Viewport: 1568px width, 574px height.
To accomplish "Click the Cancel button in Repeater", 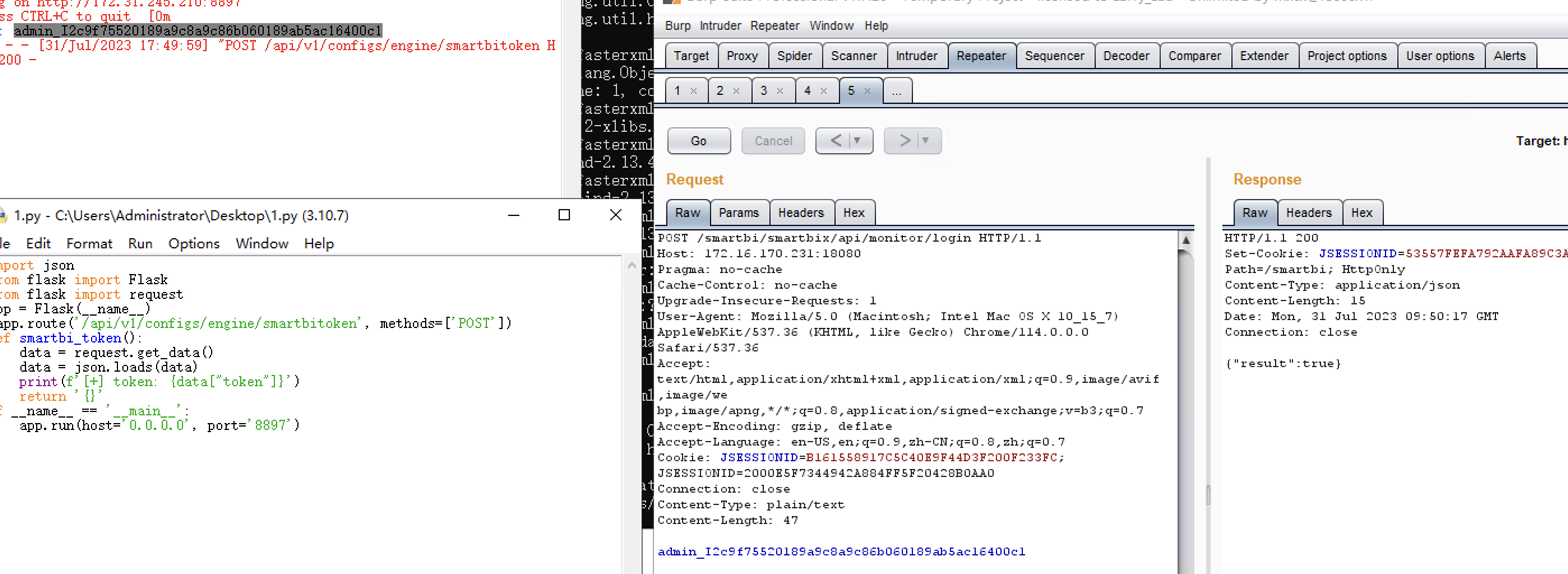I will [773, 141].
